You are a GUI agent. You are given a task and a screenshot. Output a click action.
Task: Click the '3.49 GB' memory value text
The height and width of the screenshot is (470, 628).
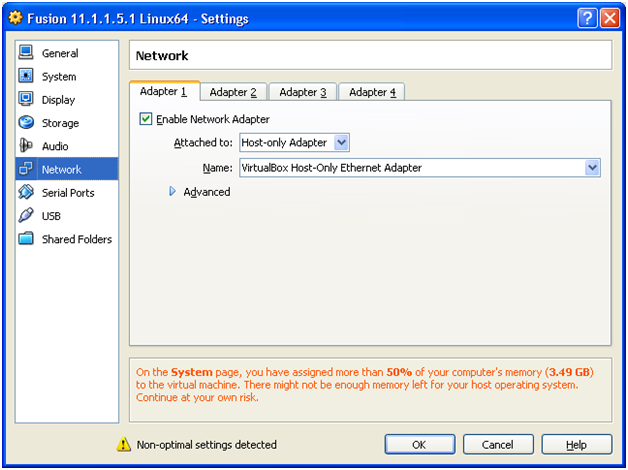(x=569, y=372)
